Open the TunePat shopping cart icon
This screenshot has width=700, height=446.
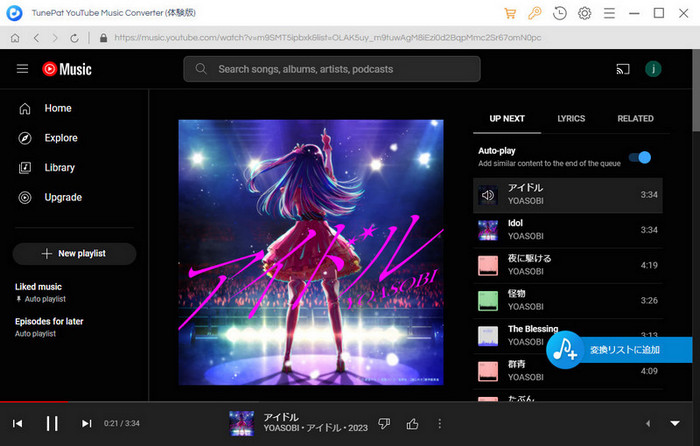510,13
